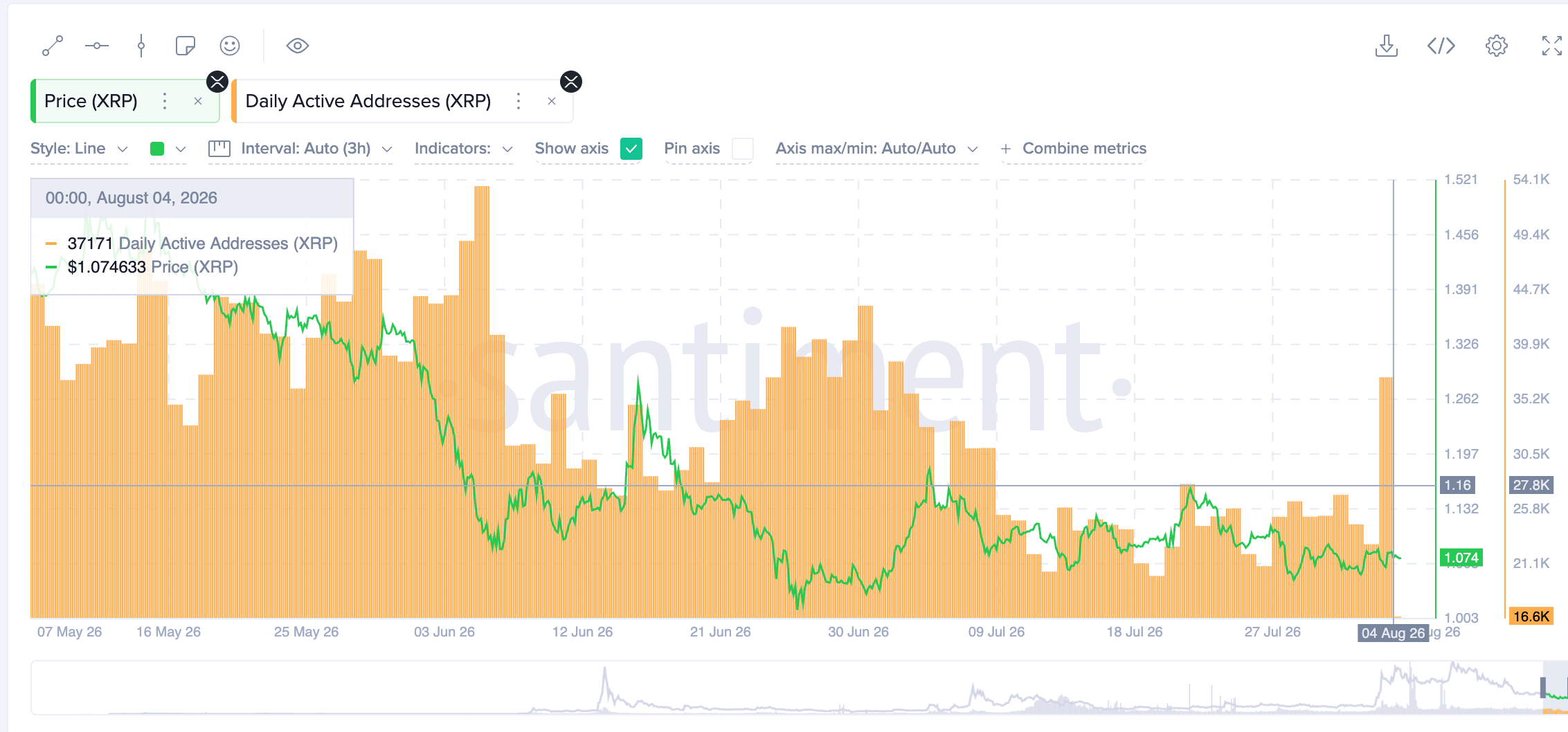Screen dimensions: 1568x732
Task: Click the 1.521 price axis value
Action: click(x=1461, y=180)
